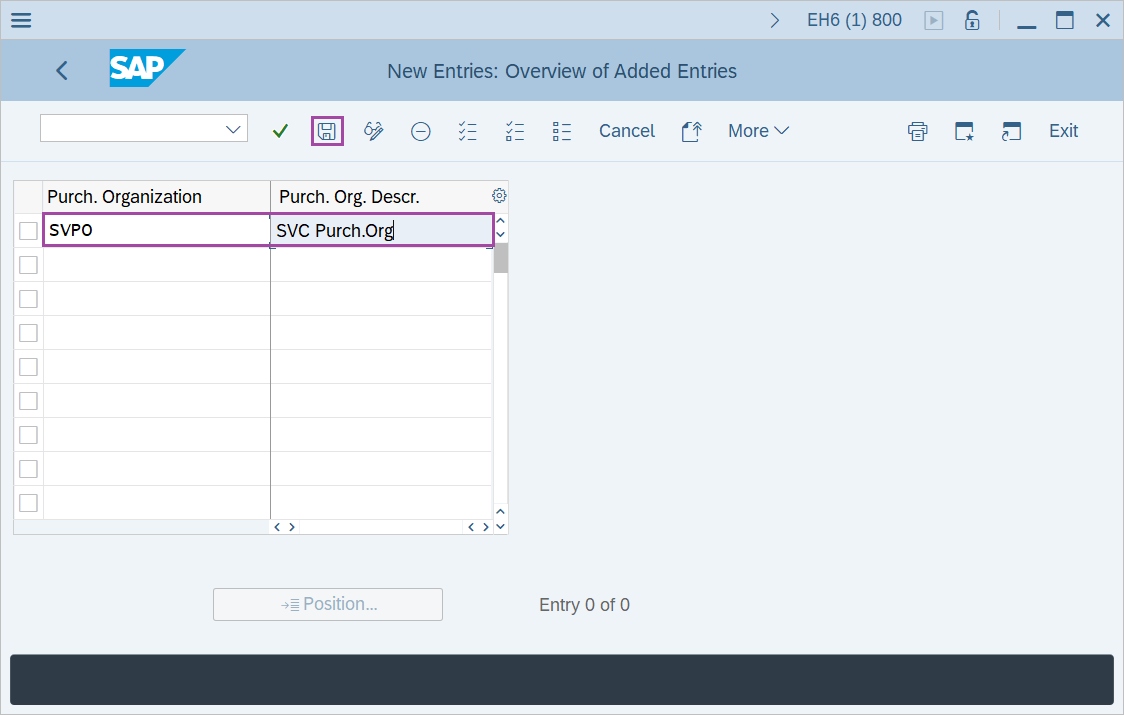
Task: Open table settings with the gear icon
Action: [499, 195]
